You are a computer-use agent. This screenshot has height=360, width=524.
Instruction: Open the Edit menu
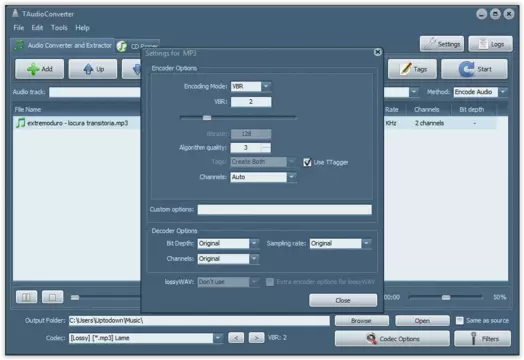coord(37,28)
